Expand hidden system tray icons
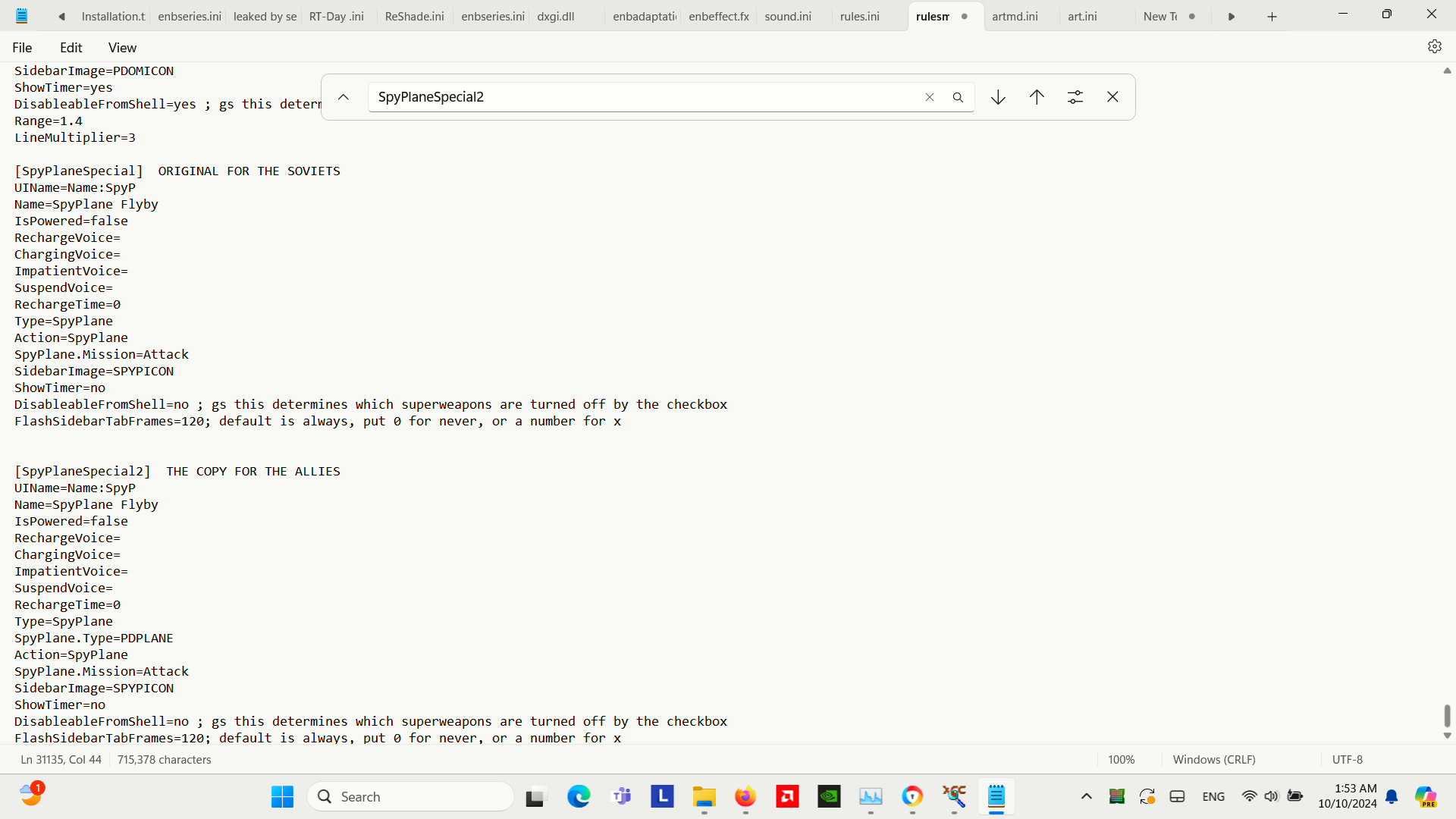Screen dimensions: 1456x819 coord(1086,796)
